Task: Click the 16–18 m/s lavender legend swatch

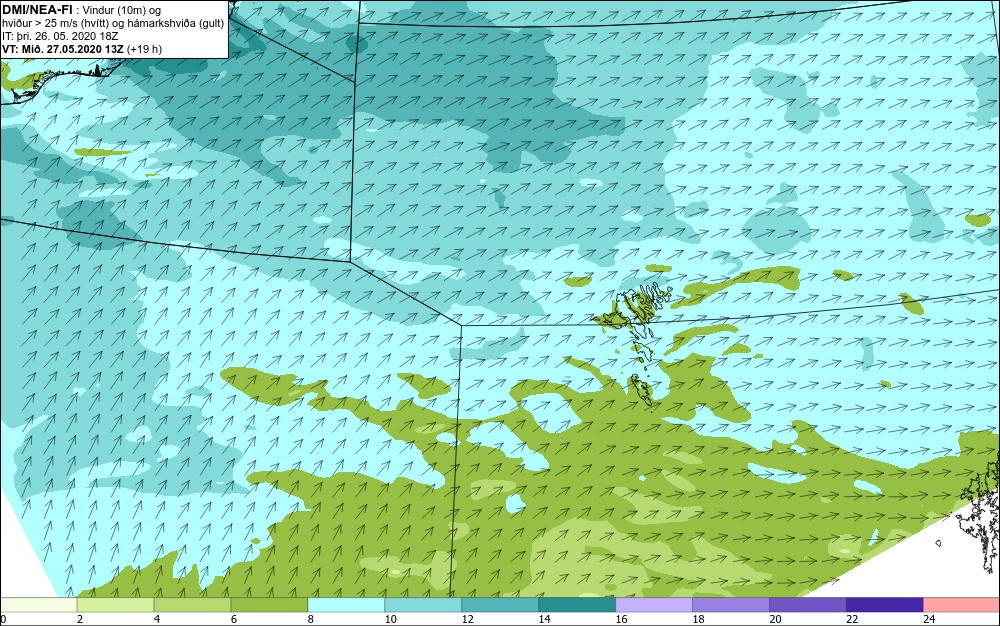Action: [654, 605]
